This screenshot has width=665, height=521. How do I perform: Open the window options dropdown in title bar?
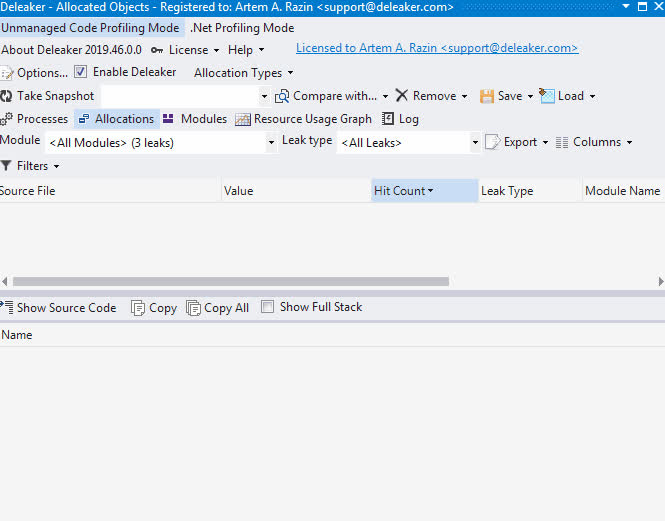coord(626,6)
